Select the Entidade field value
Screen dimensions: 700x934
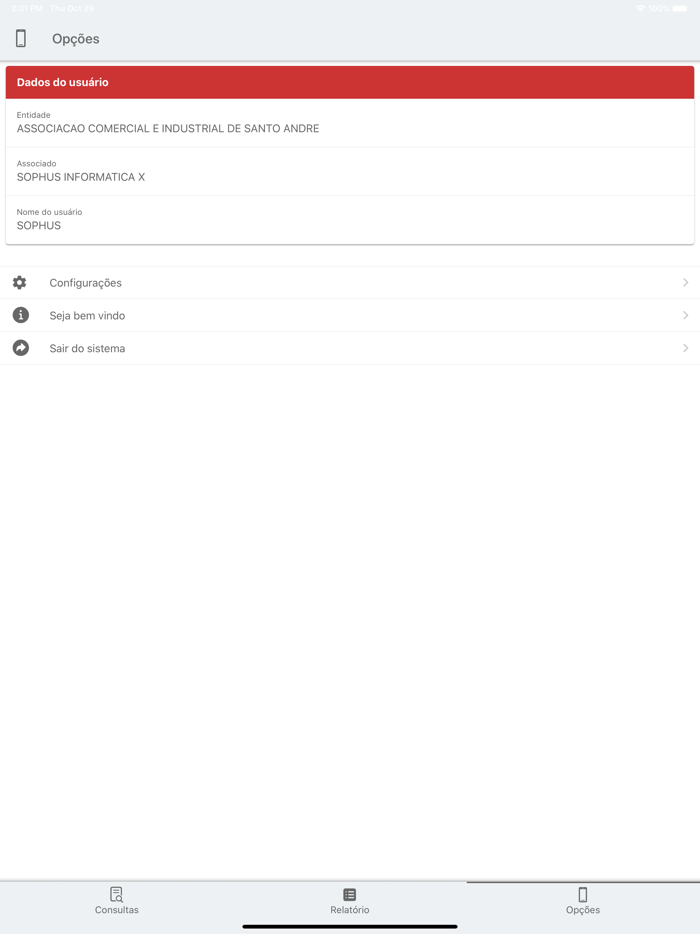tap(168, 129)
